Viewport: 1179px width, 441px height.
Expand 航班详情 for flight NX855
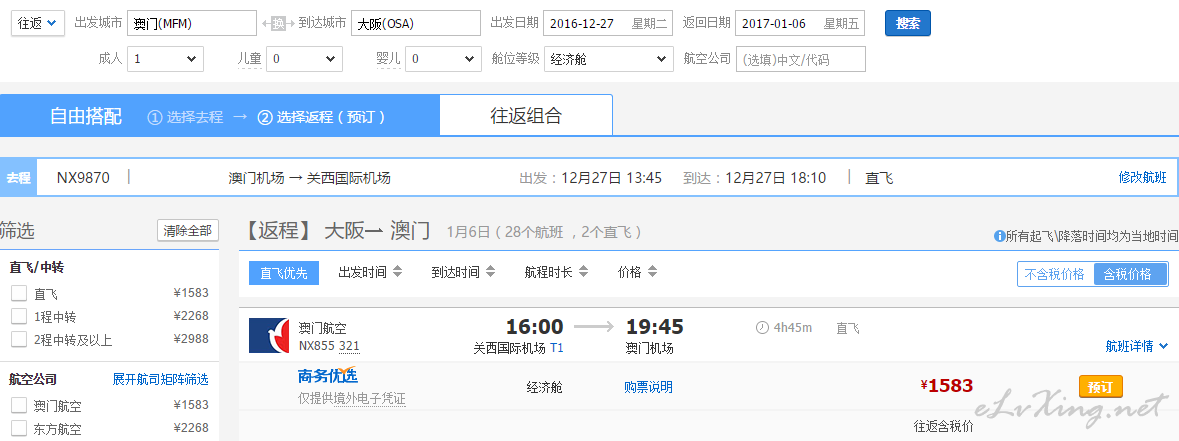pyautogui.click(x=1137, y=346)
